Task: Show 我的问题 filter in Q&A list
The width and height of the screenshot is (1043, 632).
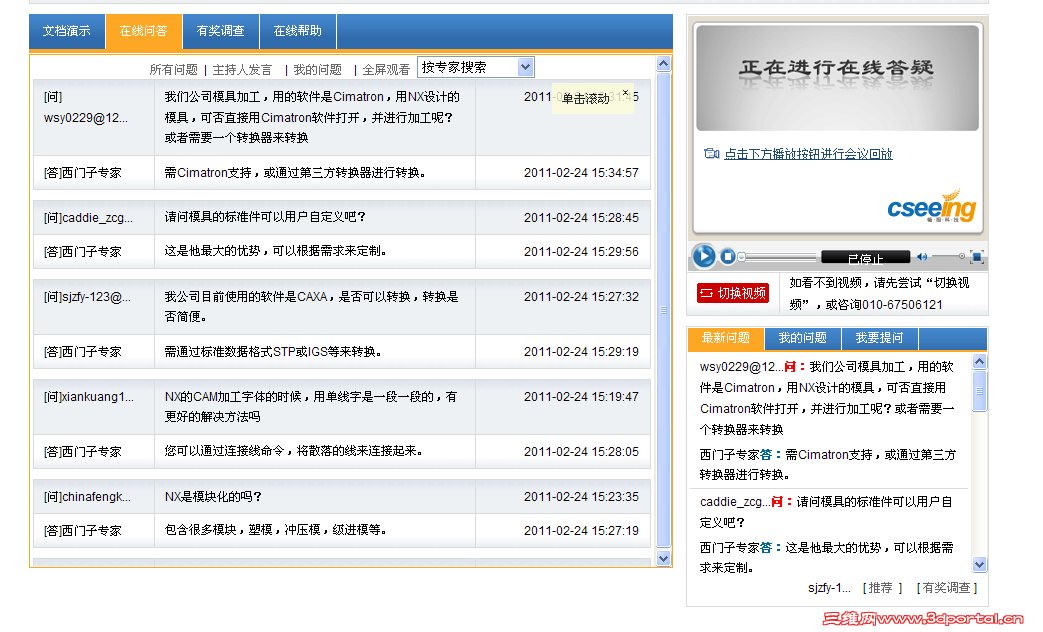Action: (317, 69)
